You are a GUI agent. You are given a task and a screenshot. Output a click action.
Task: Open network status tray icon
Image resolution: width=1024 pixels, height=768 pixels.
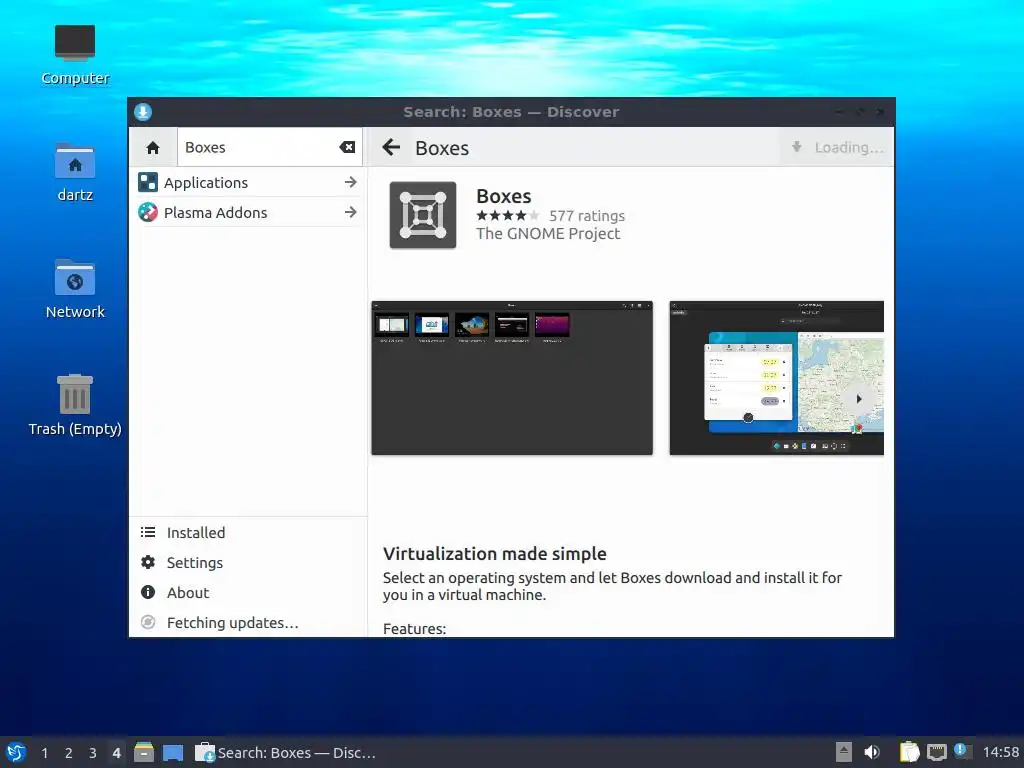tap(936, 752)
